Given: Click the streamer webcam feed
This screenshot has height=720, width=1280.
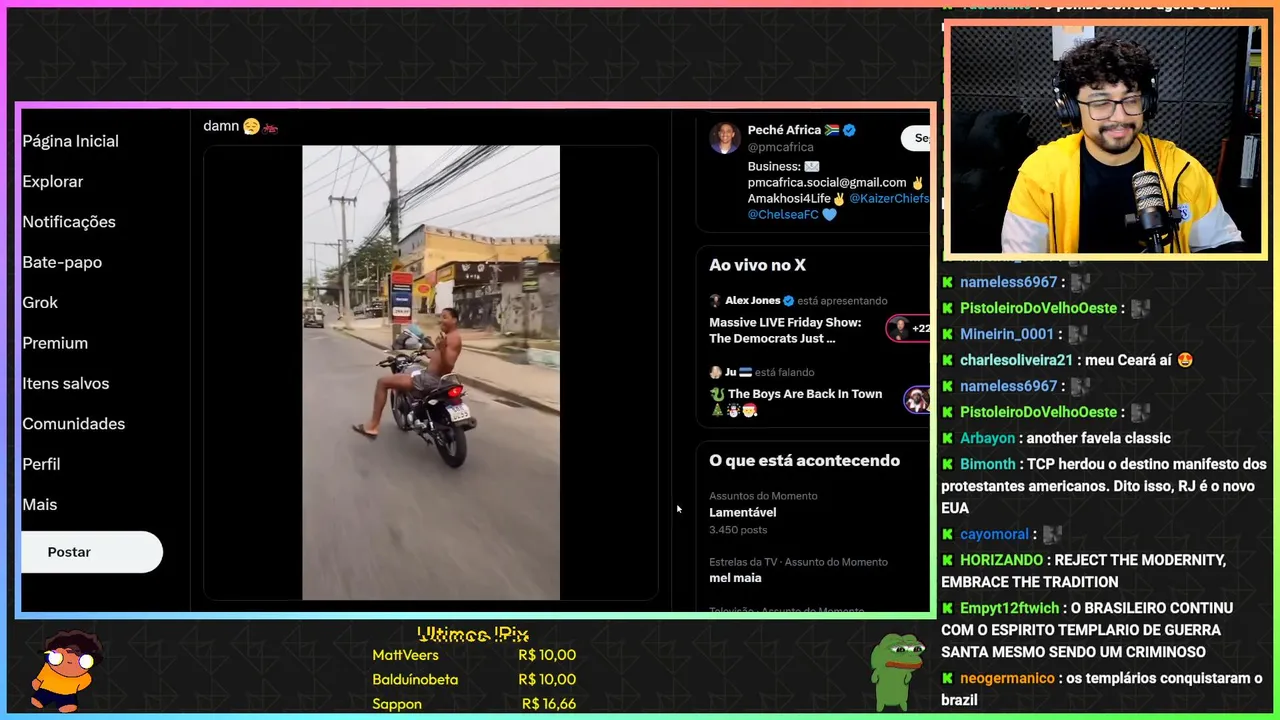Looking at the screenshot, I should (1105, 139).
